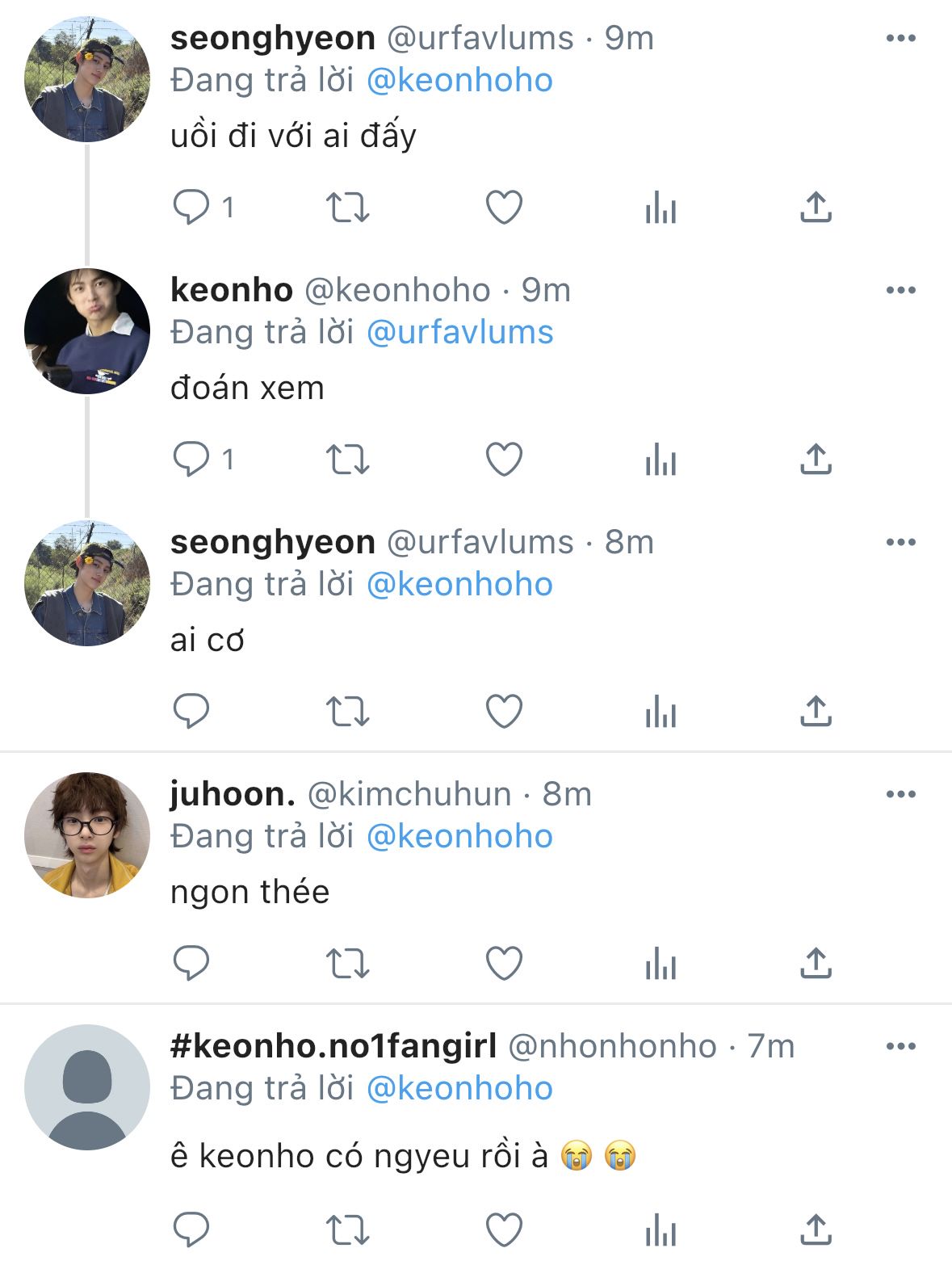This screenshot has width=952, height=1261.
Task: Share the #keonho.no1fangirl tweet
Action: point(816,1229)
